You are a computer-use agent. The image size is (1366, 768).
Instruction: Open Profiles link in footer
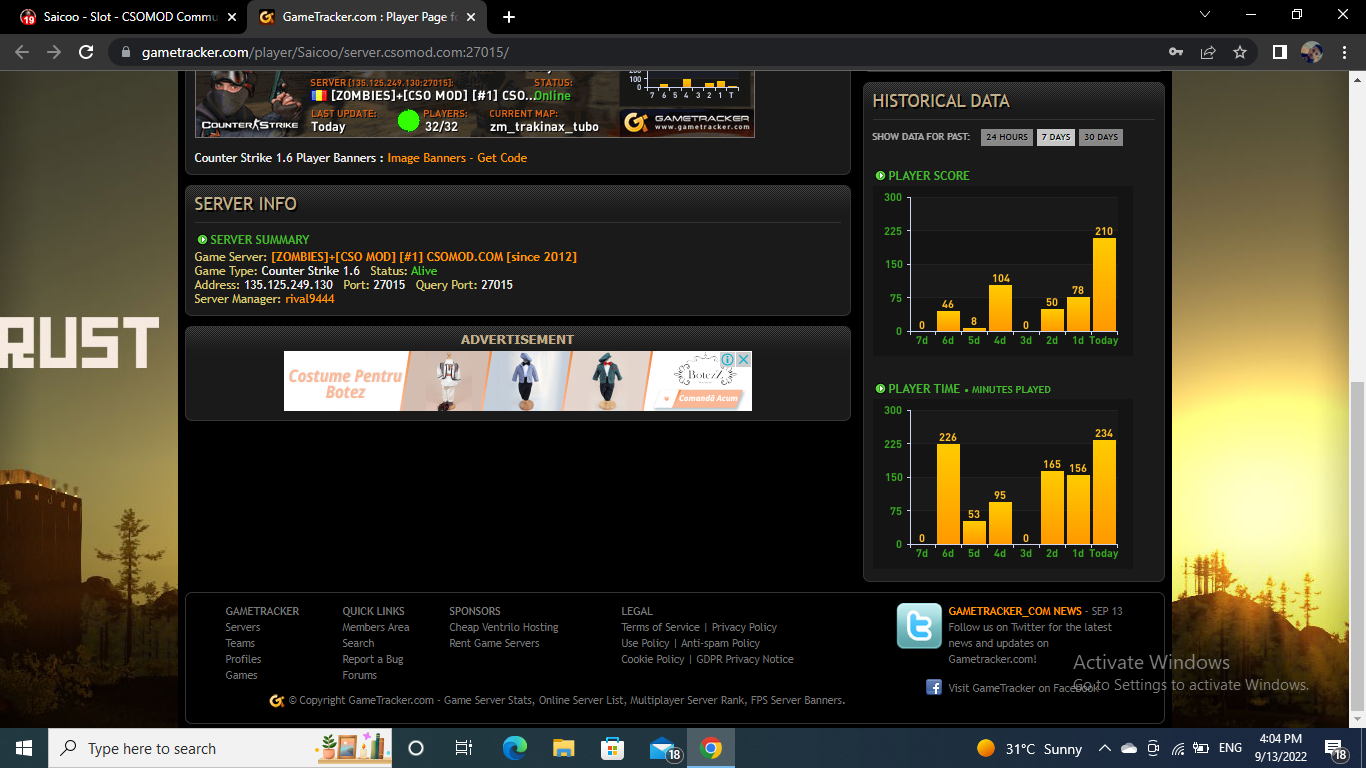pyautogui.click(x=243, y=659)
